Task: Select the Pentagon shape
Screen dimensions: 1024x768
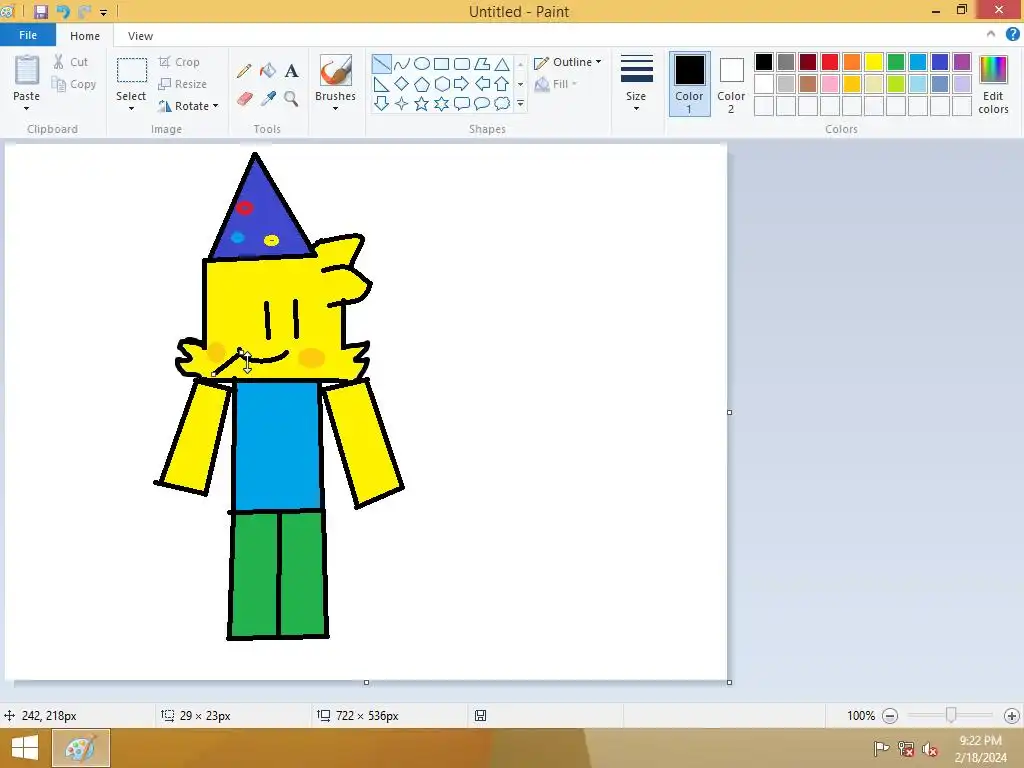Action: click(x=422, y=84)
